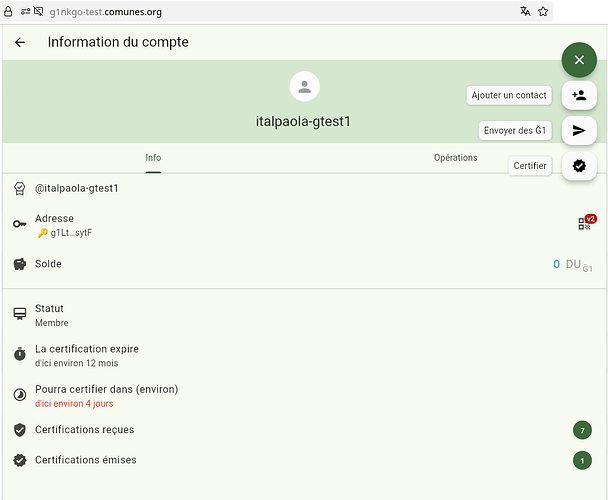The height and width of the screenshot is (500, 608).
Task: Open the address QR code icon
Action: click(x=585, y=224)
